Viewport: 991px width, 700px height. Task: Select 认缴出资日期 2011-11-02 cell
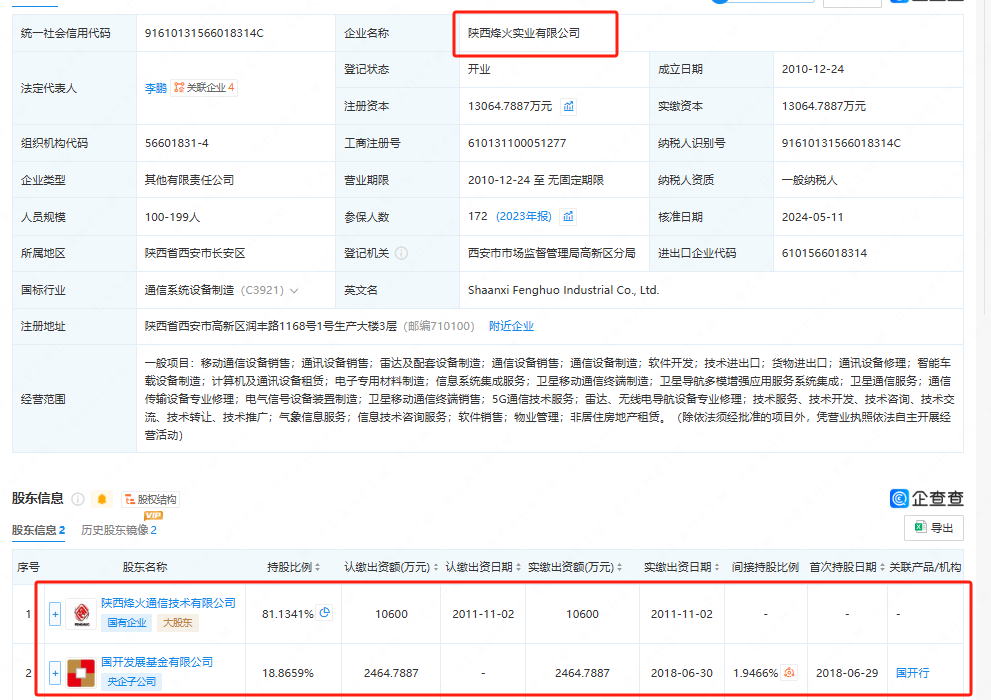(x=483, y=613)
